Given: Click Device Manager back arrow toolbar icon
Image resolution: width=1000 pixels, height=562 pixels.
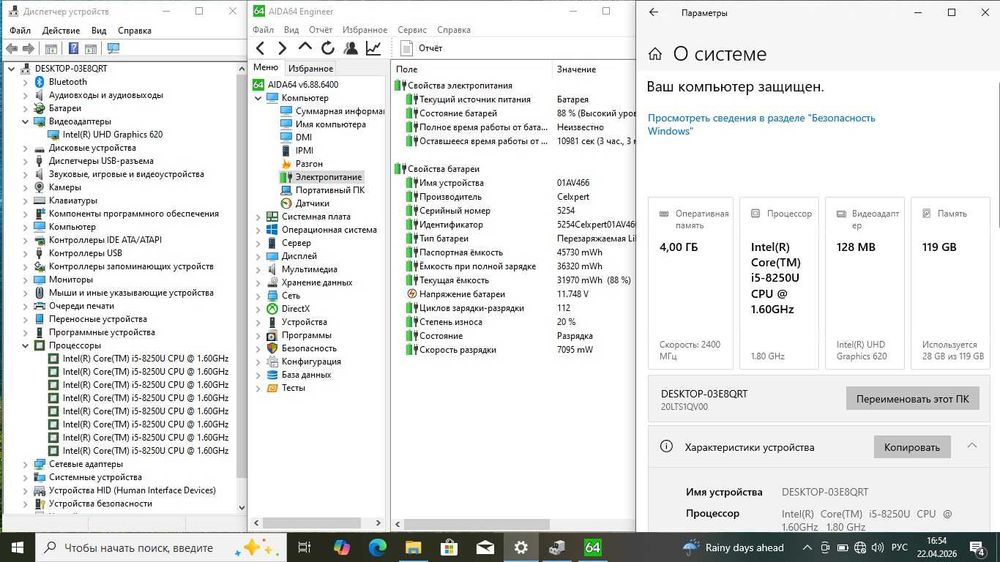Looking at the screenshot, I should click(11, 48).
